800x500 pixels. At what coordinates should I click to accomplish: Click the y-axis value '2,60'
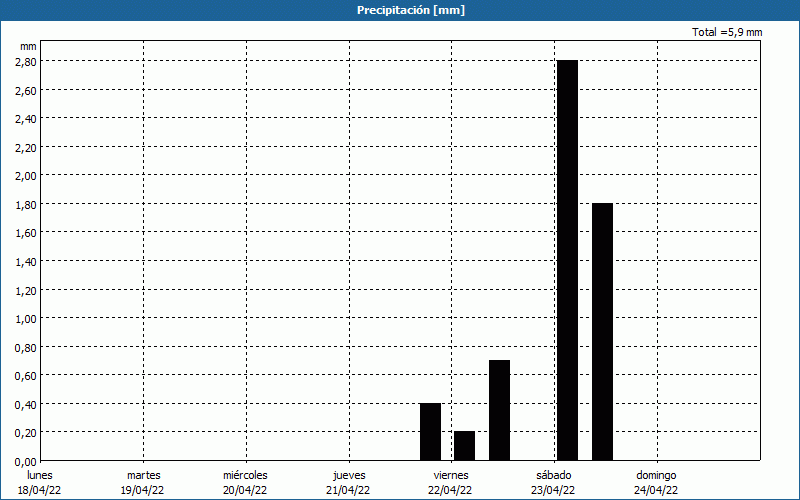click(x=27, y=90)
